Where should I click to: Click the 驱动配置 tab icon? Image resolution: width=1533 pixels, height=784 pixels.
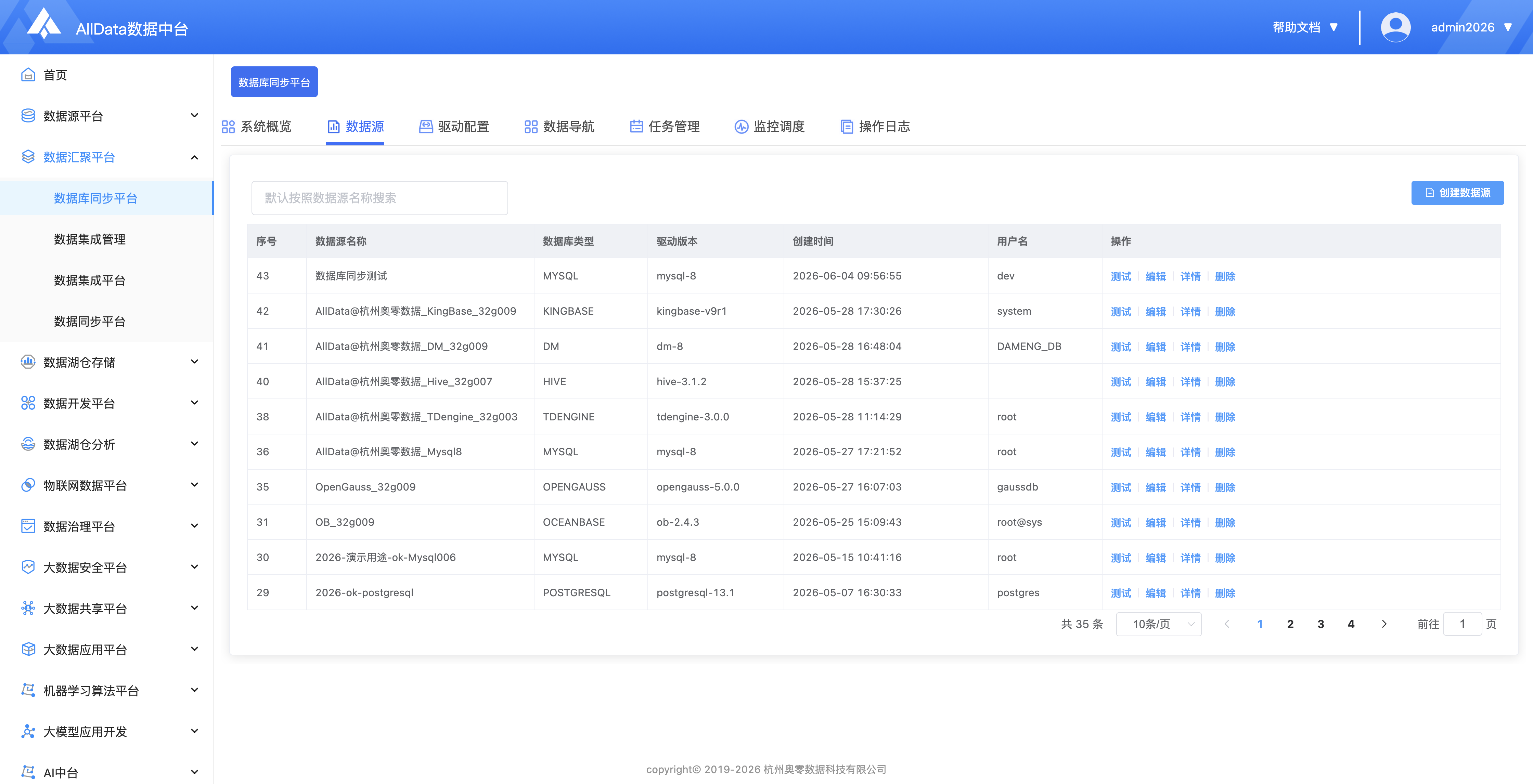(x=425, y=127)
